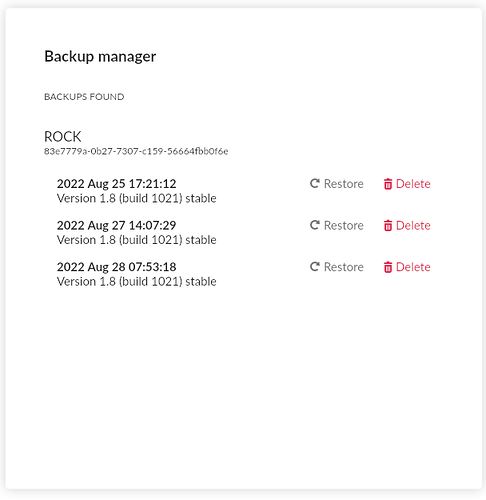Click trash icon for Aug 25 backup
The height and width of the screenshot is (500, 486).
(388, 184)
